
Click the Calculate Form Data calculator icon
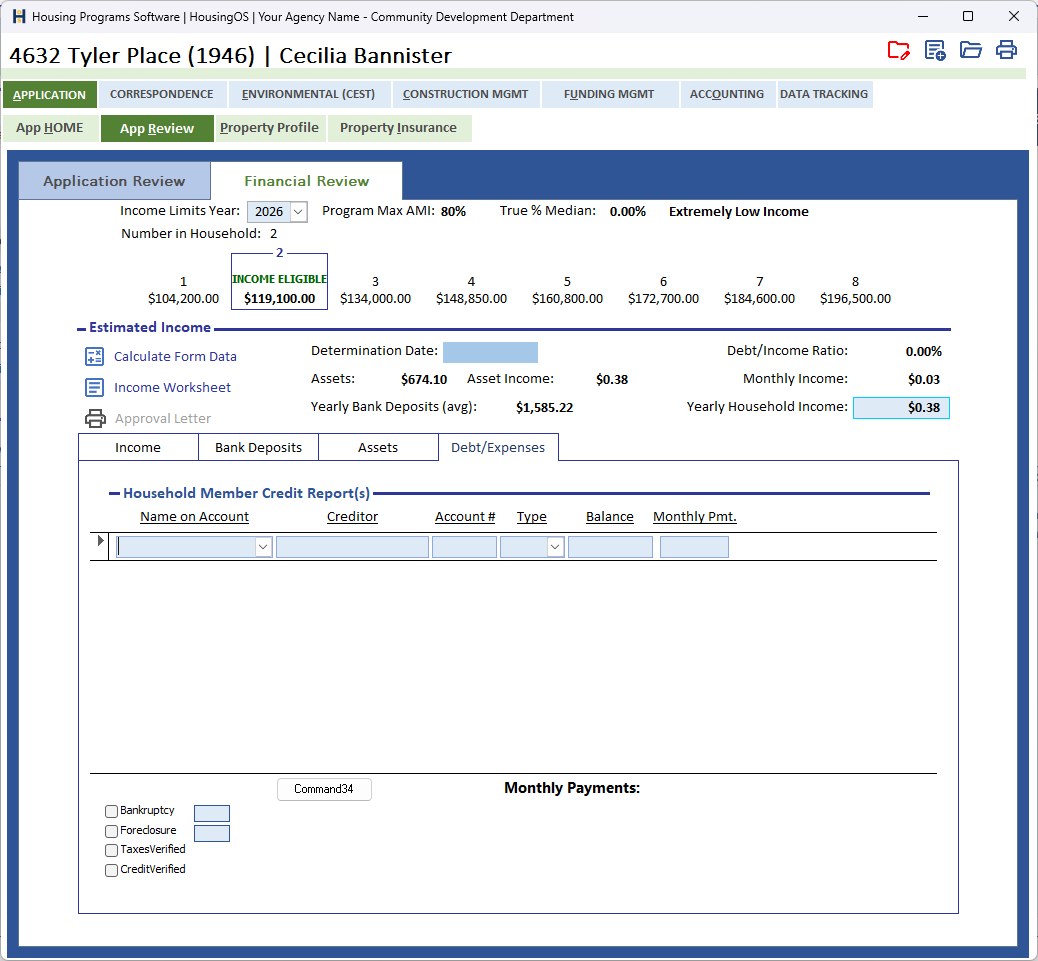(x=95, y=357)
